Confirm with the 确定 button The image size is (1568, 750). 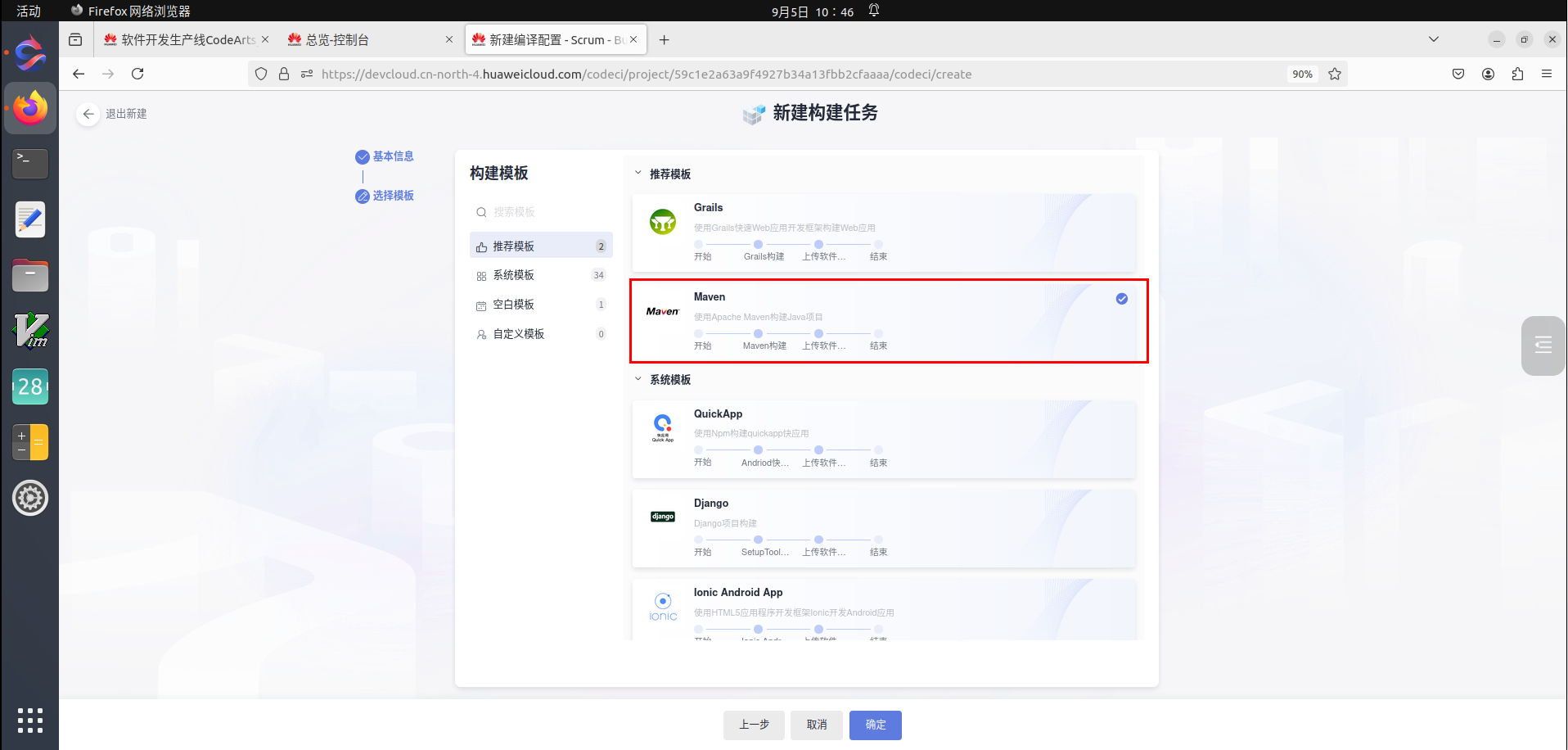[x=876, y=725]
